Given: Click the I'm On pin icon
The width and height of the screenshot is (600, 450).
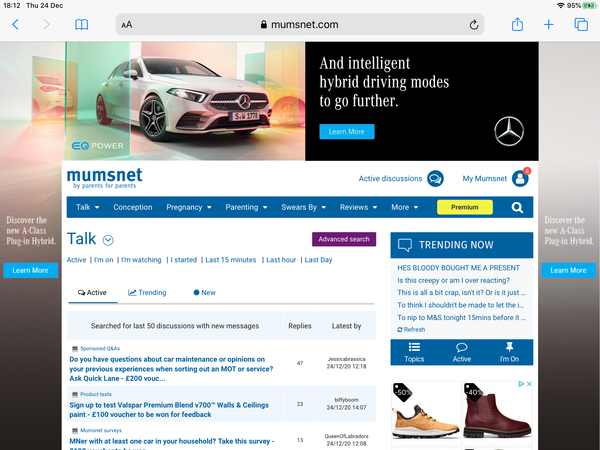Looking at the screenshot, I should 509,347.
